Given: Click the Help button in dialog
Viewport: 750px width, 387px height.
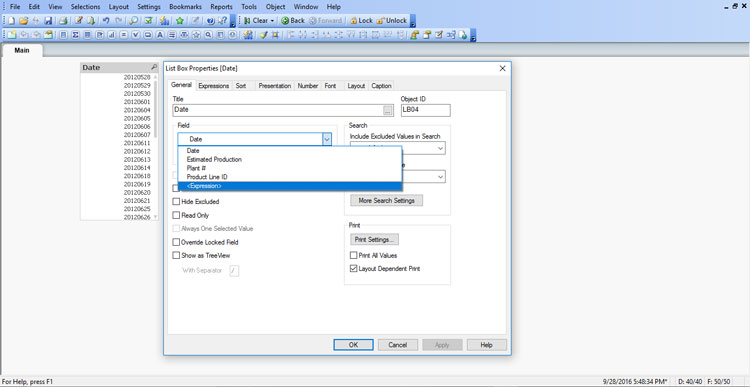Looking at the screenshot, I should point(486,345).
